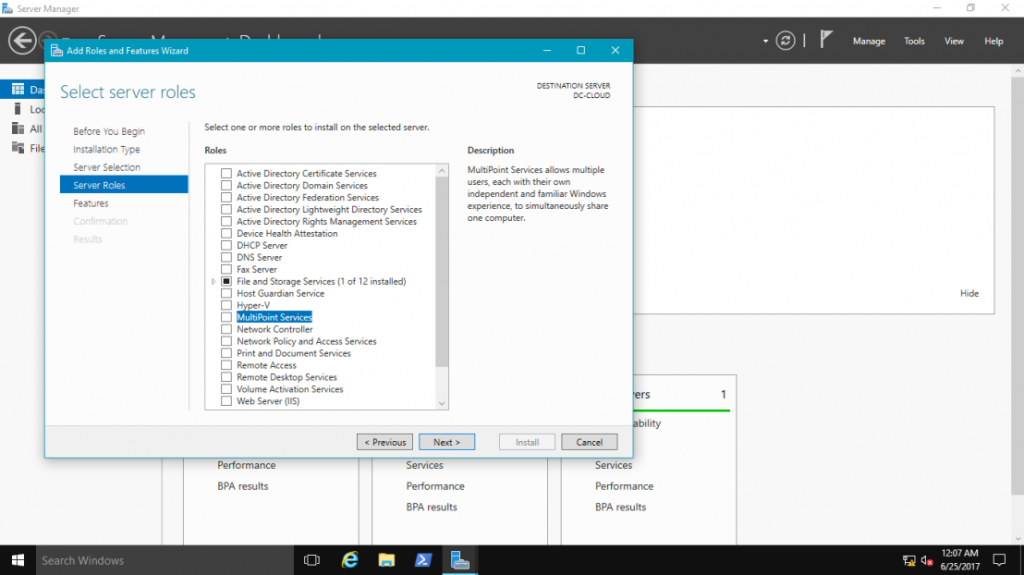Open Windows Start menu

(18, 560)
